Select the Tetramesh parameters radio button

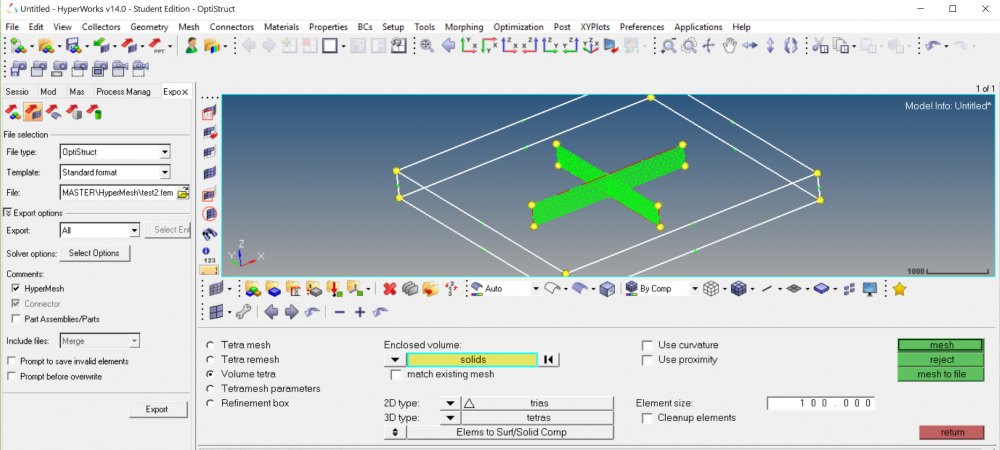210,388
